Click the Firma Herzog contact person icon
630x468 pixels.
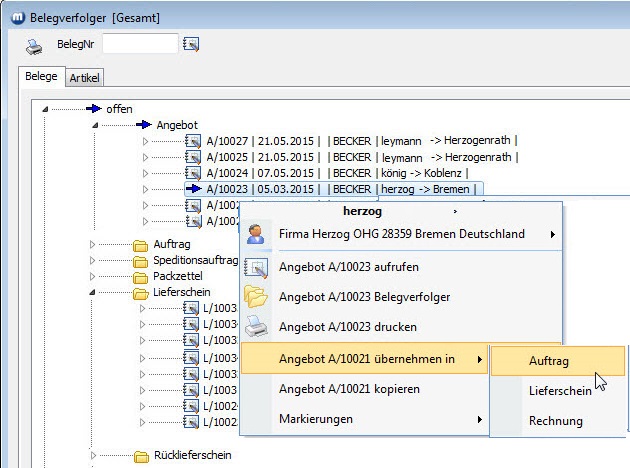click(257, 234)
